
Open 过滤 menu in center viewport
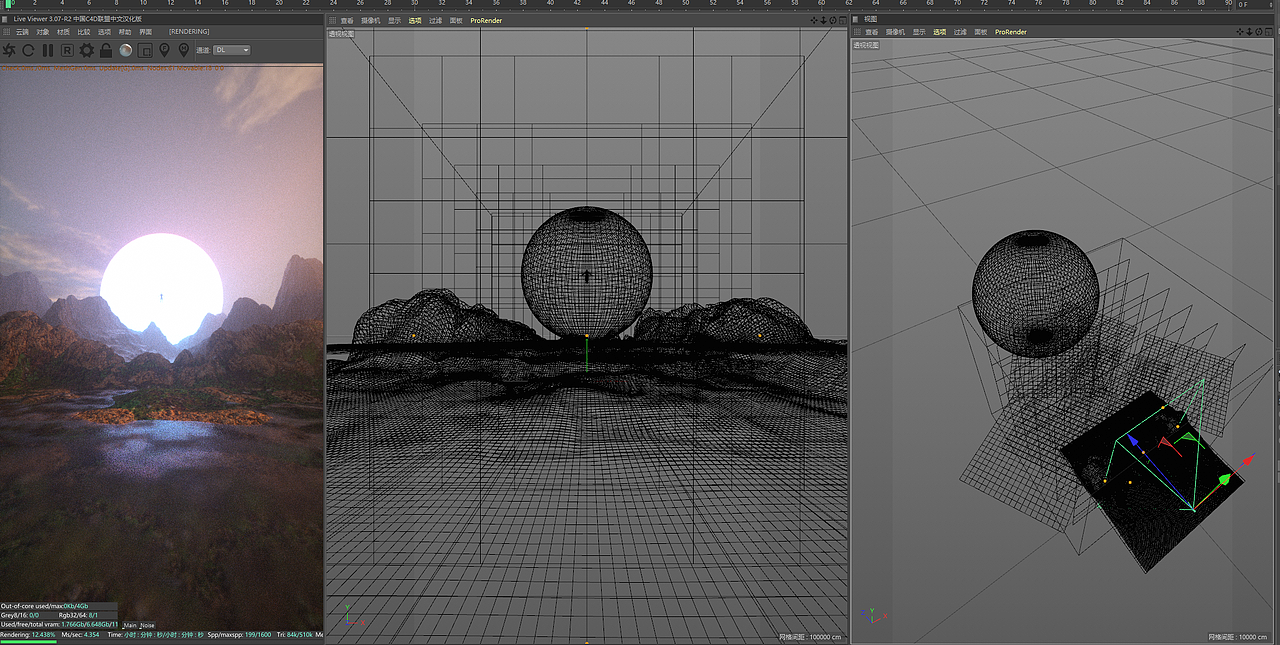(x=435, y=20)
